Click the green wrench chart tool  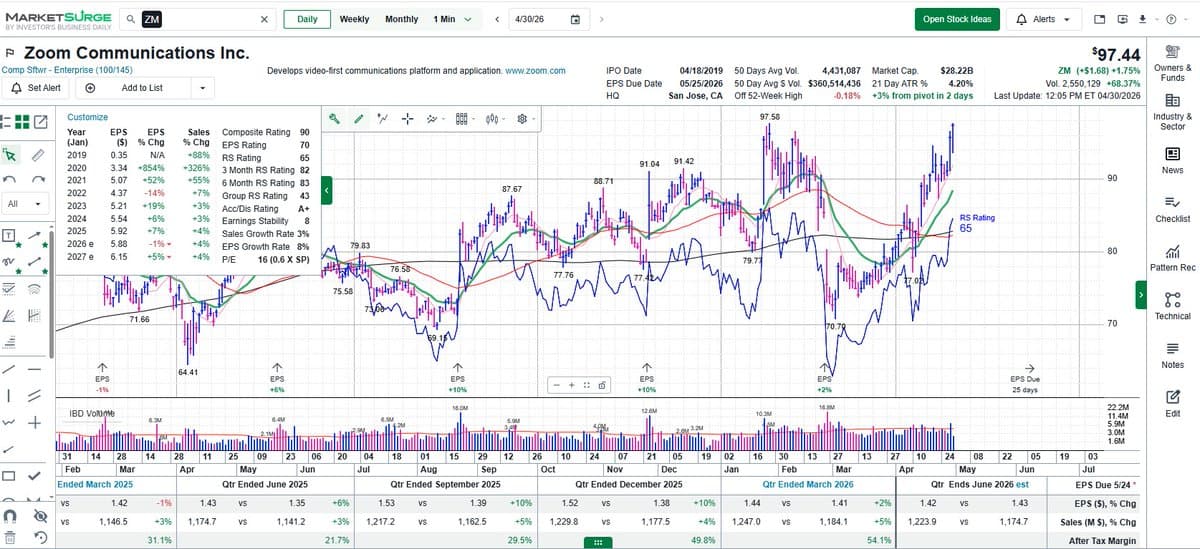tap(335, 119)
